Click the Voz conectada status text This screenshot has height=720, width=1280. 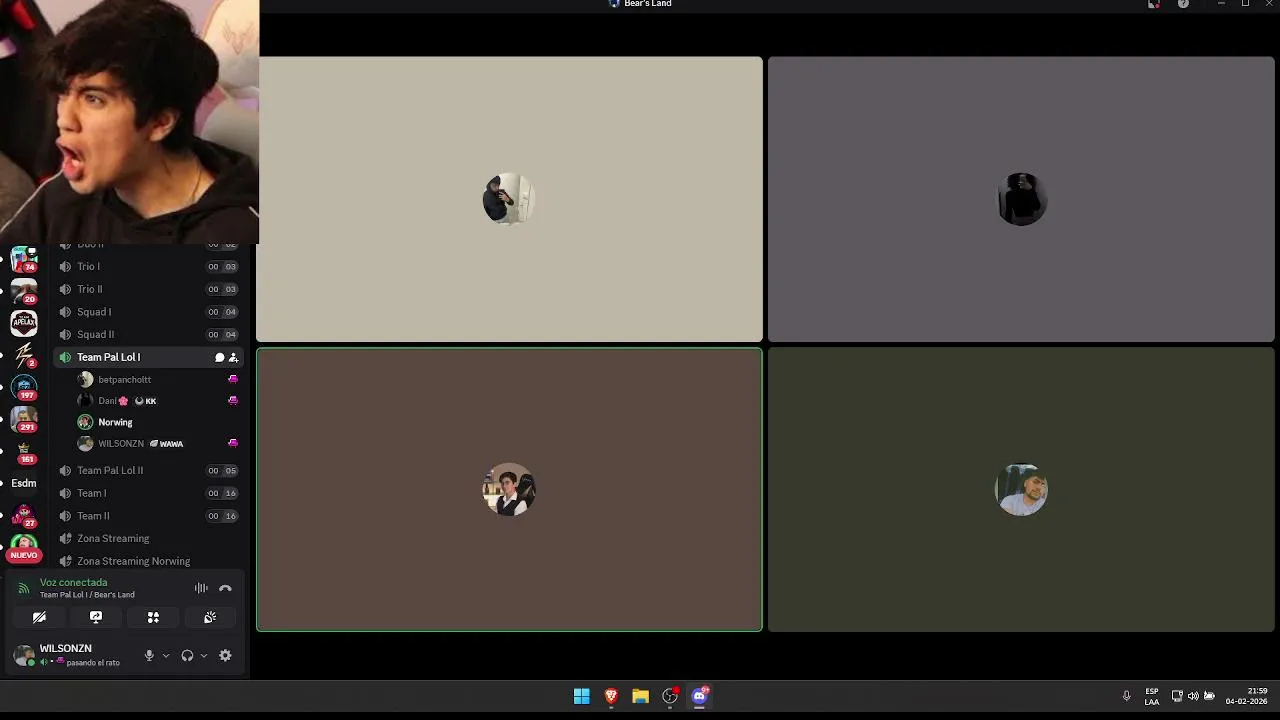click(x=73, y=582)
